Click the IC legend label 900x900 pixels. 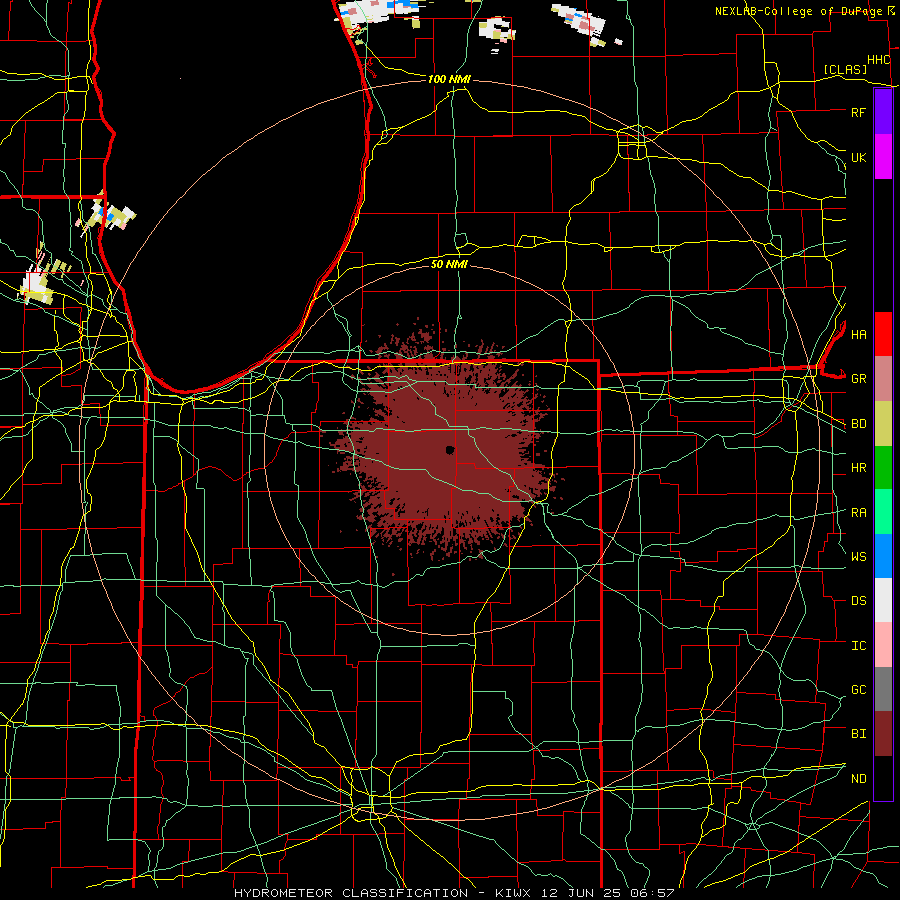click(858, 646)
